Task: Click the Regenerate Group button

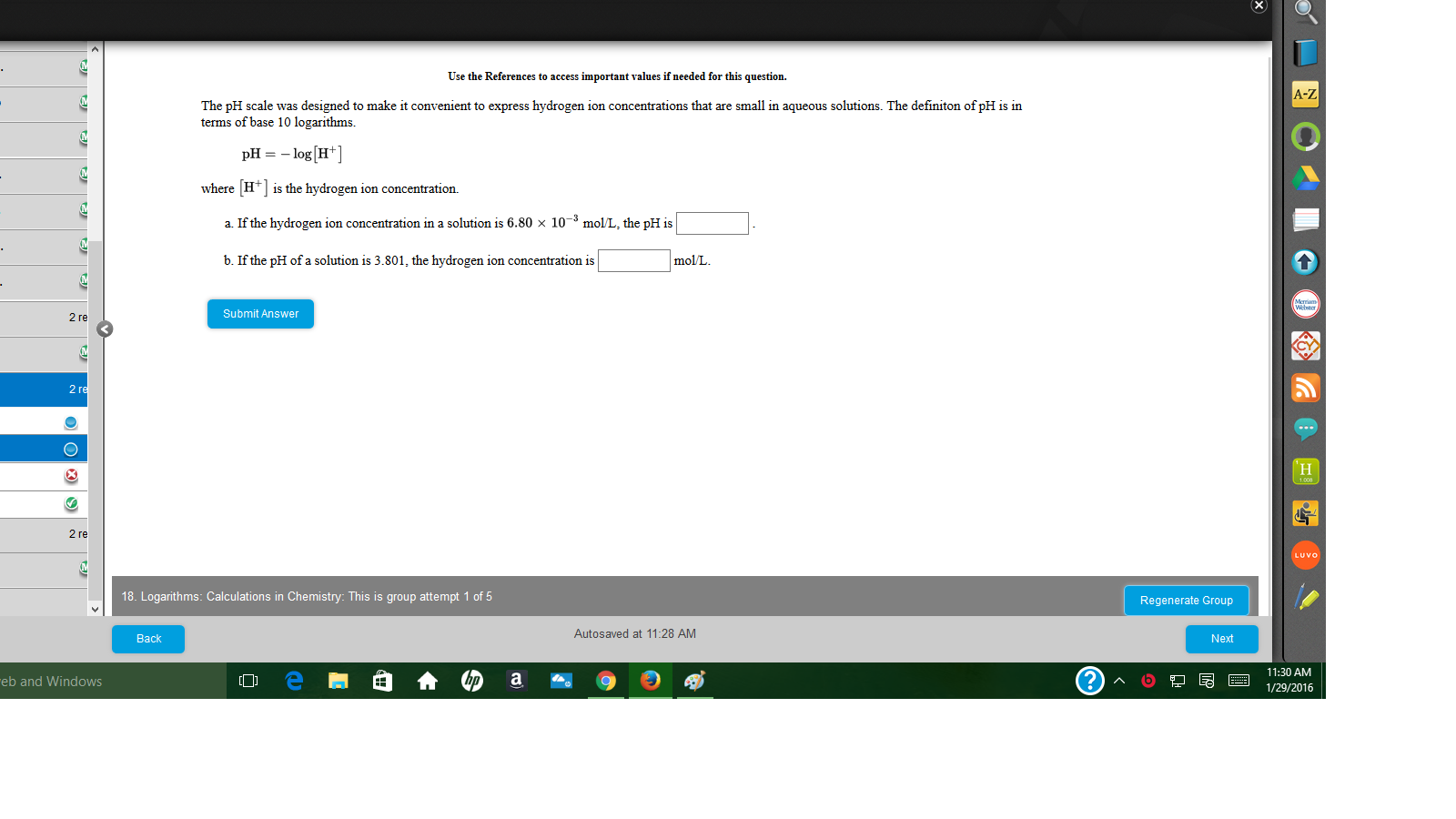Action: tap(1187, 600)
